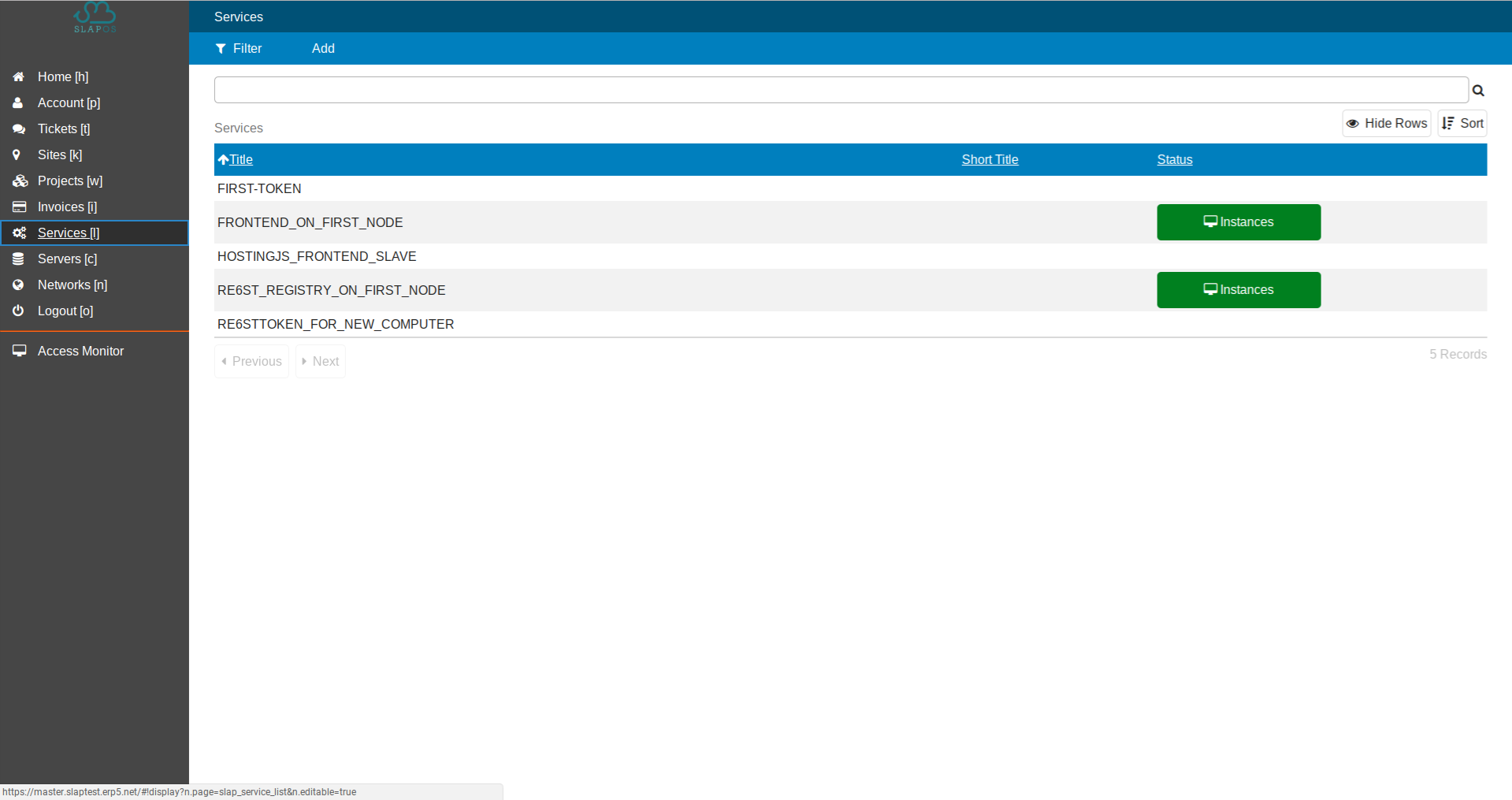Click the Sort button's sort icon
This screenshot has width=1512, height=800.
[1448, 124]
